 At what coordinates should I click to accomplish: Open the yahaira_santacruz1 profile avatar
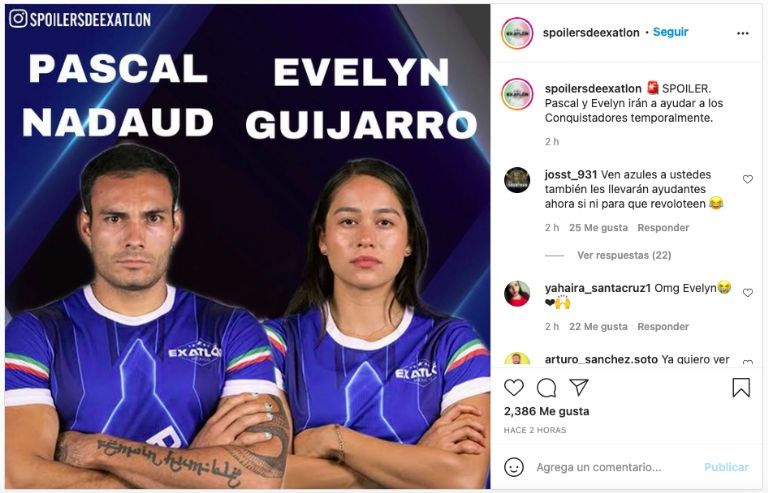click(x=517, y=294)
